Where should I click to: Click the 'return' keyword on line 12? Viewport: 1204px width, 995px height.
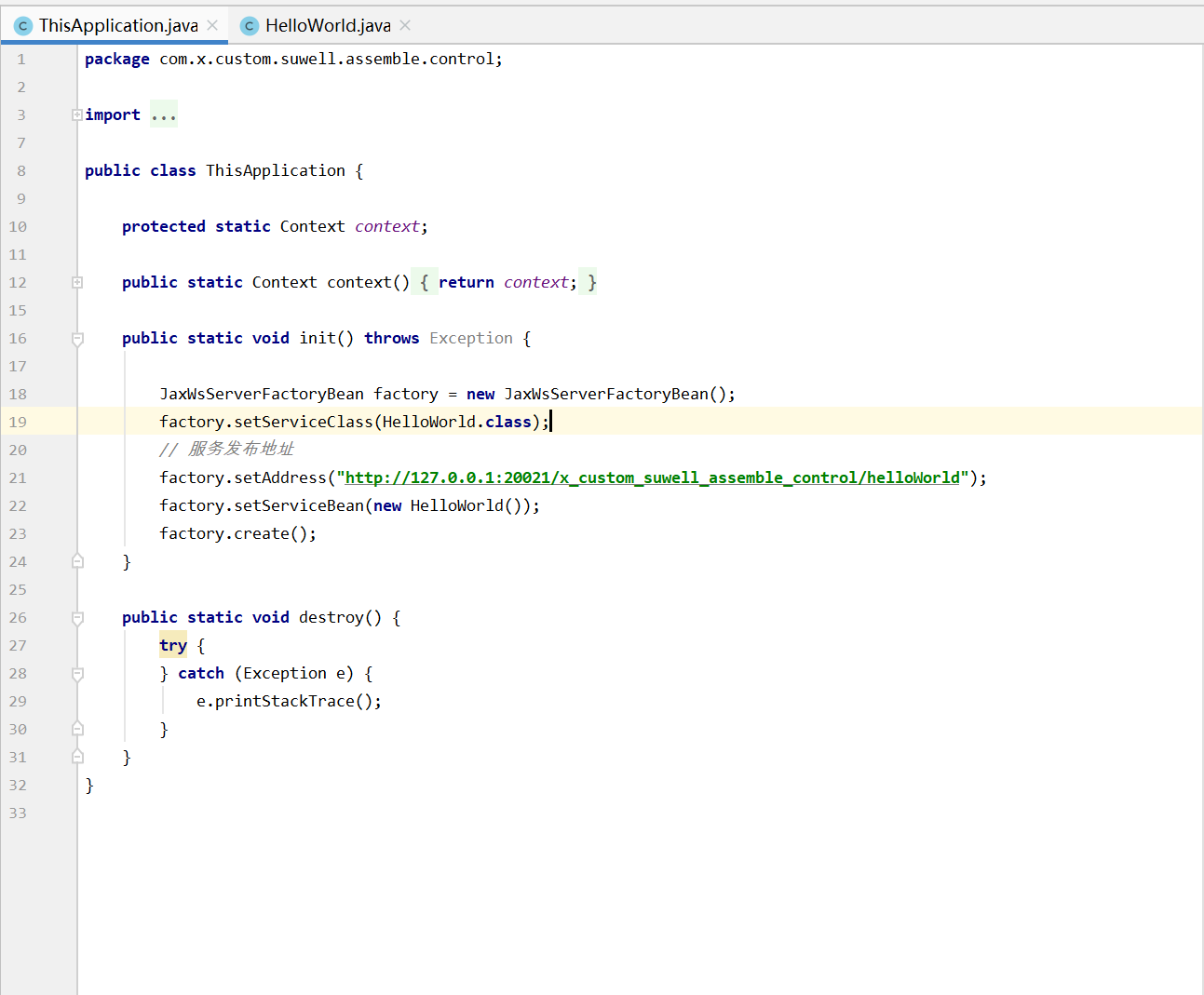point(467,282)
